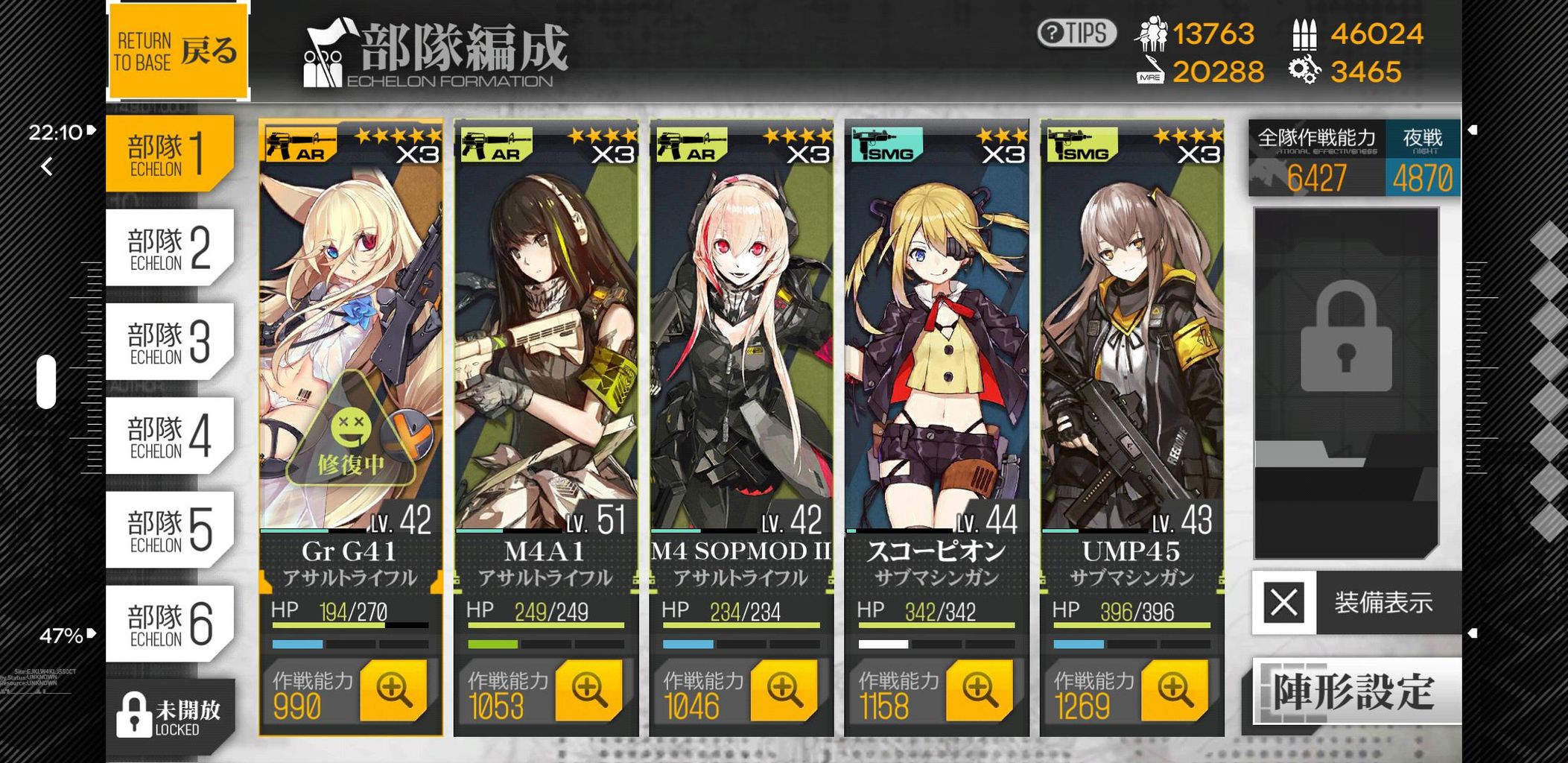Select Echelon 5 tab
Viewport: 1568px width, 763px height.
170,530
